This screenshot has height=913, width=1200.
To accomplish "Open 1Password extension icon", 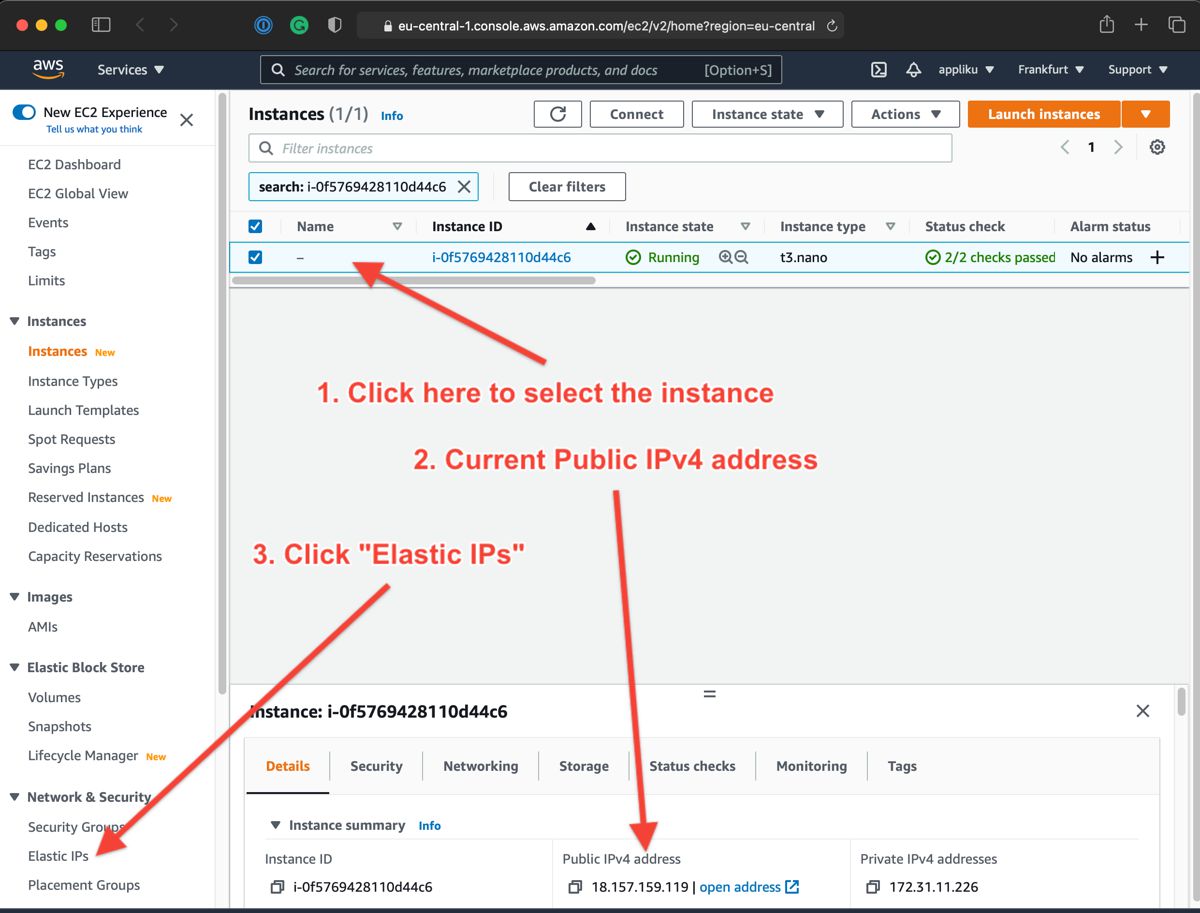I will pyautogui.click(x=264, y=25).
